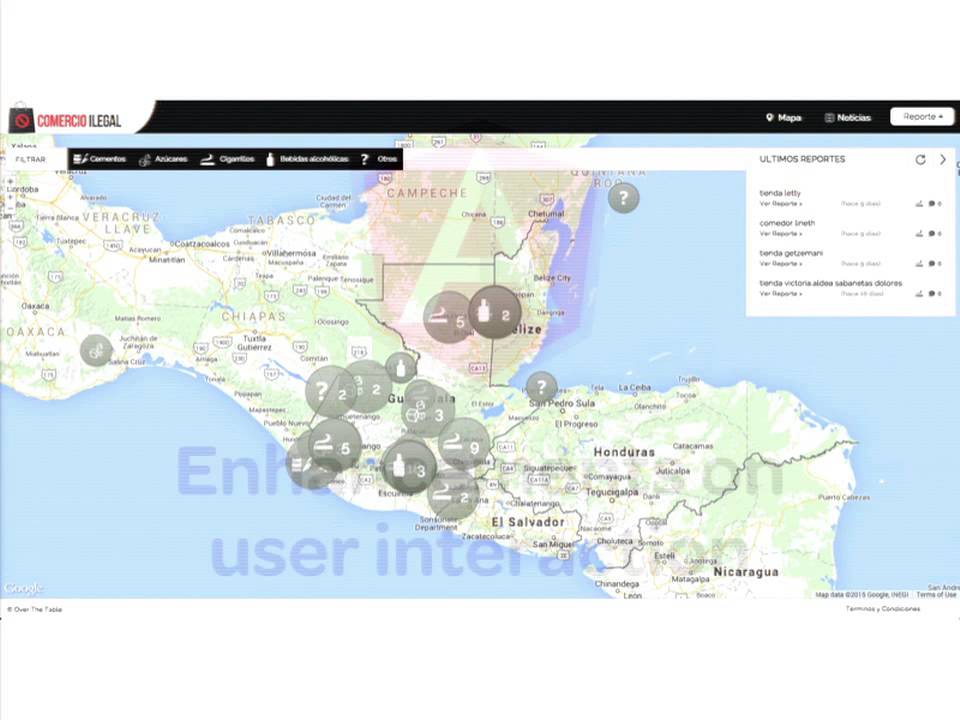Expand the Reporte dropdown button
Screen dimensions: 960x720
click(922, 116)
